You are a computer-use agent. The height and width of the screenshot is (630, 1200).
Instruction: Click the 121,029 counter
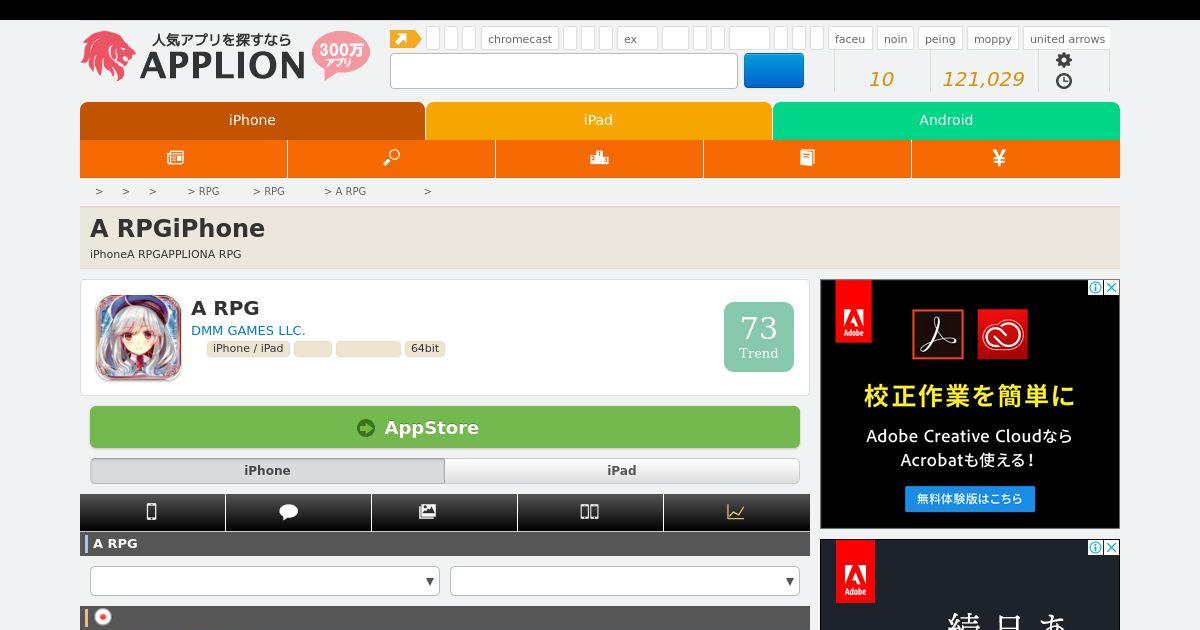(x=983, y=79)
